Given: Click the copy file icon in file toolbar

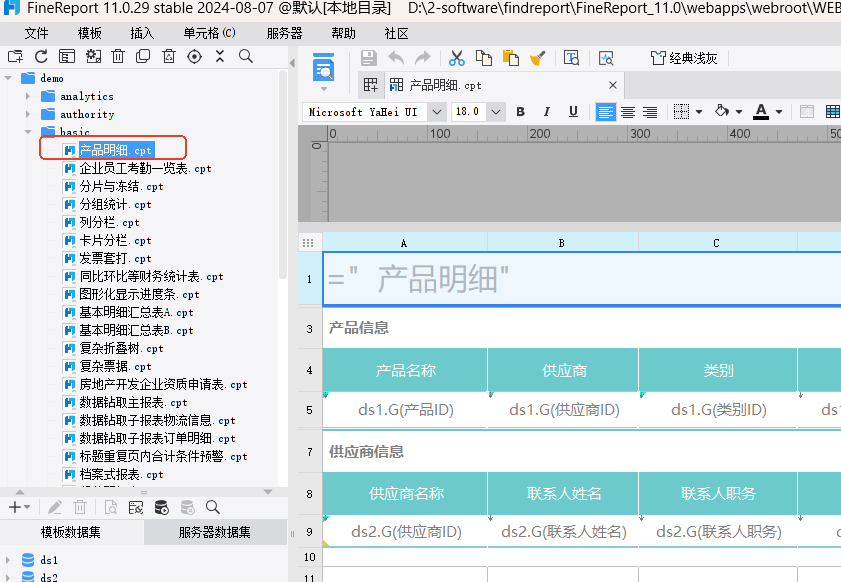Looking at the screenshot, I should (x=143, y=56).
